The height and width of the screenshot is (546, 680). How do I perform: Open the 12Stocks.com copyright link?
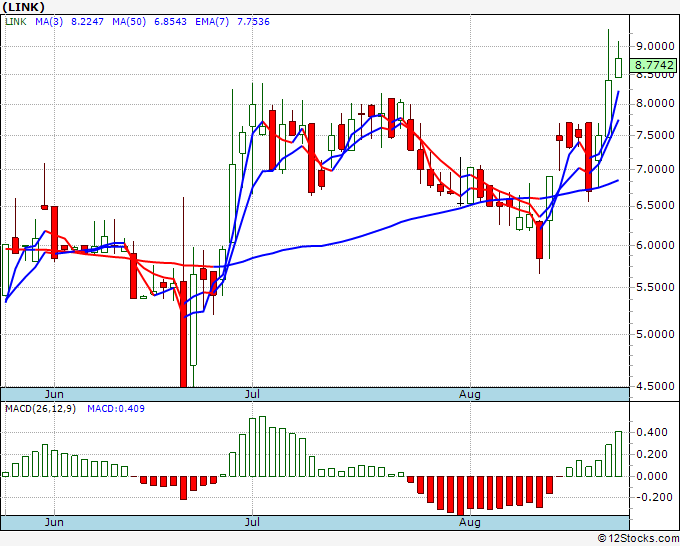(x=637, y=539)
